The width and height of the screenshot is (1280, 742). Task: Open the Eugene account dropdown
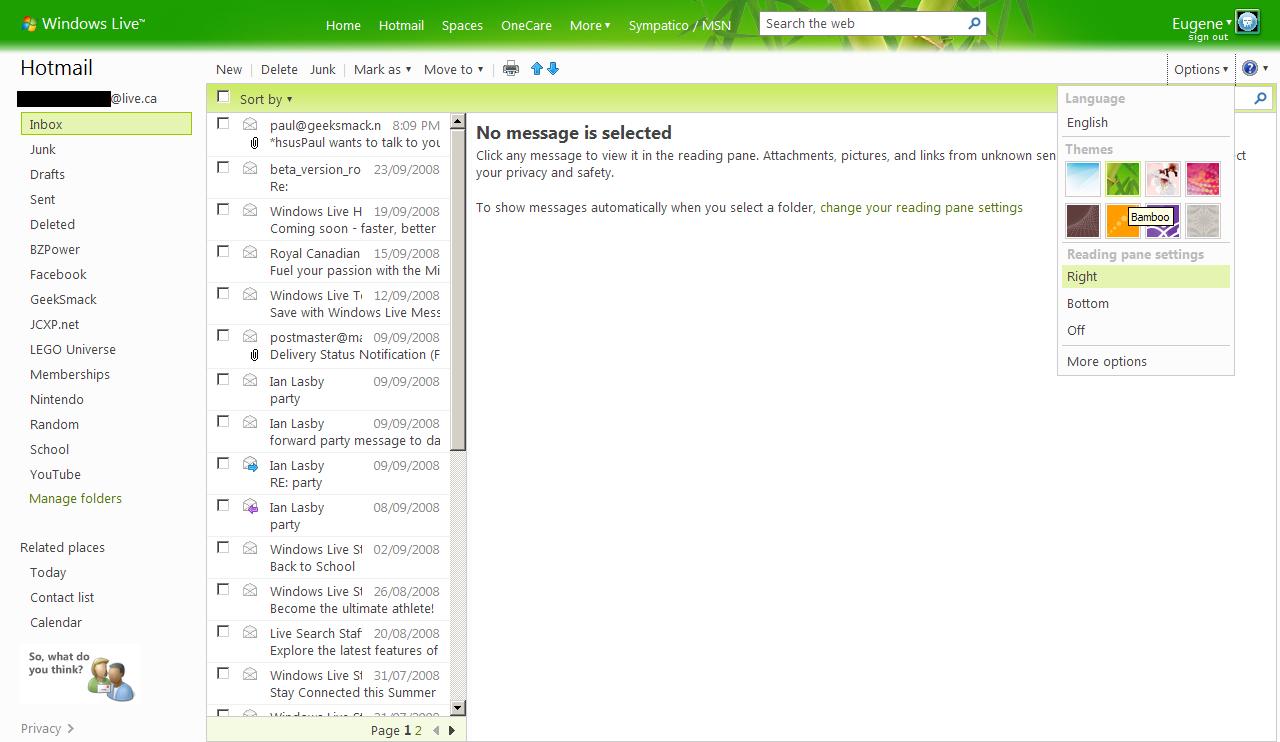click(1202, 23)
